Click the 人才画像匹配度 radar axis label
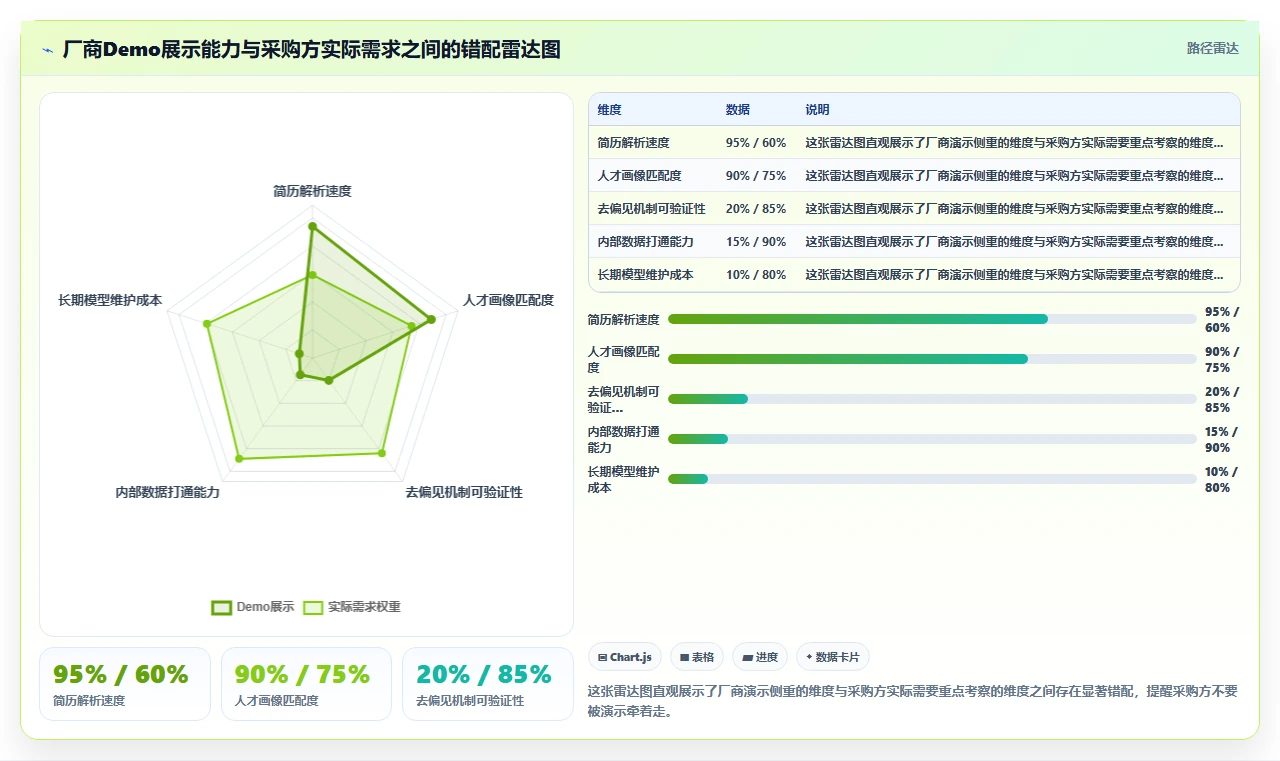 point(508,300)
